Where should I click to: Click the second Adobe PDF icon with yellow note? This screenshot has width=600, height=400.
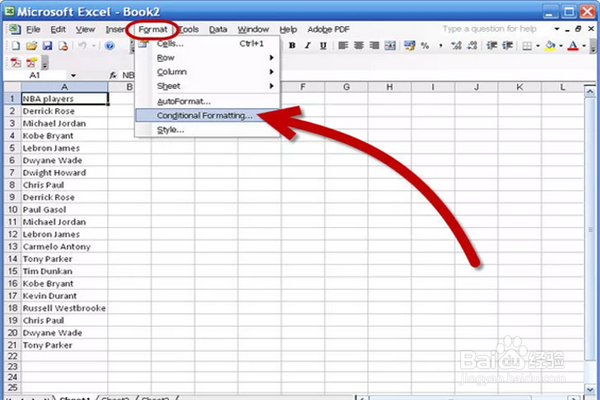tap(31, 62)
